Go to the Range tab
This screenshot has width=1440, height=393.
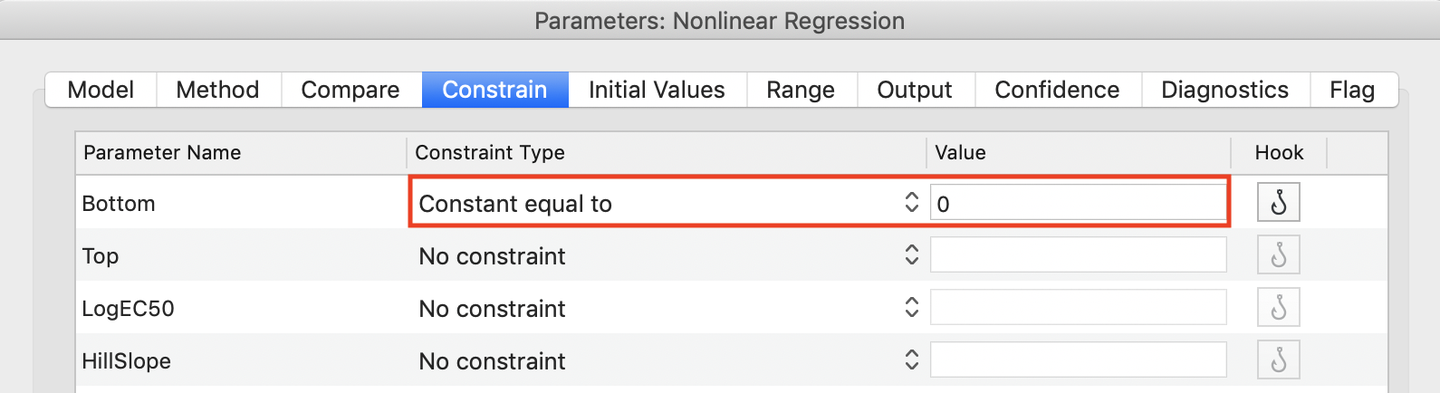pyautogui.click(x=800, y=90)
